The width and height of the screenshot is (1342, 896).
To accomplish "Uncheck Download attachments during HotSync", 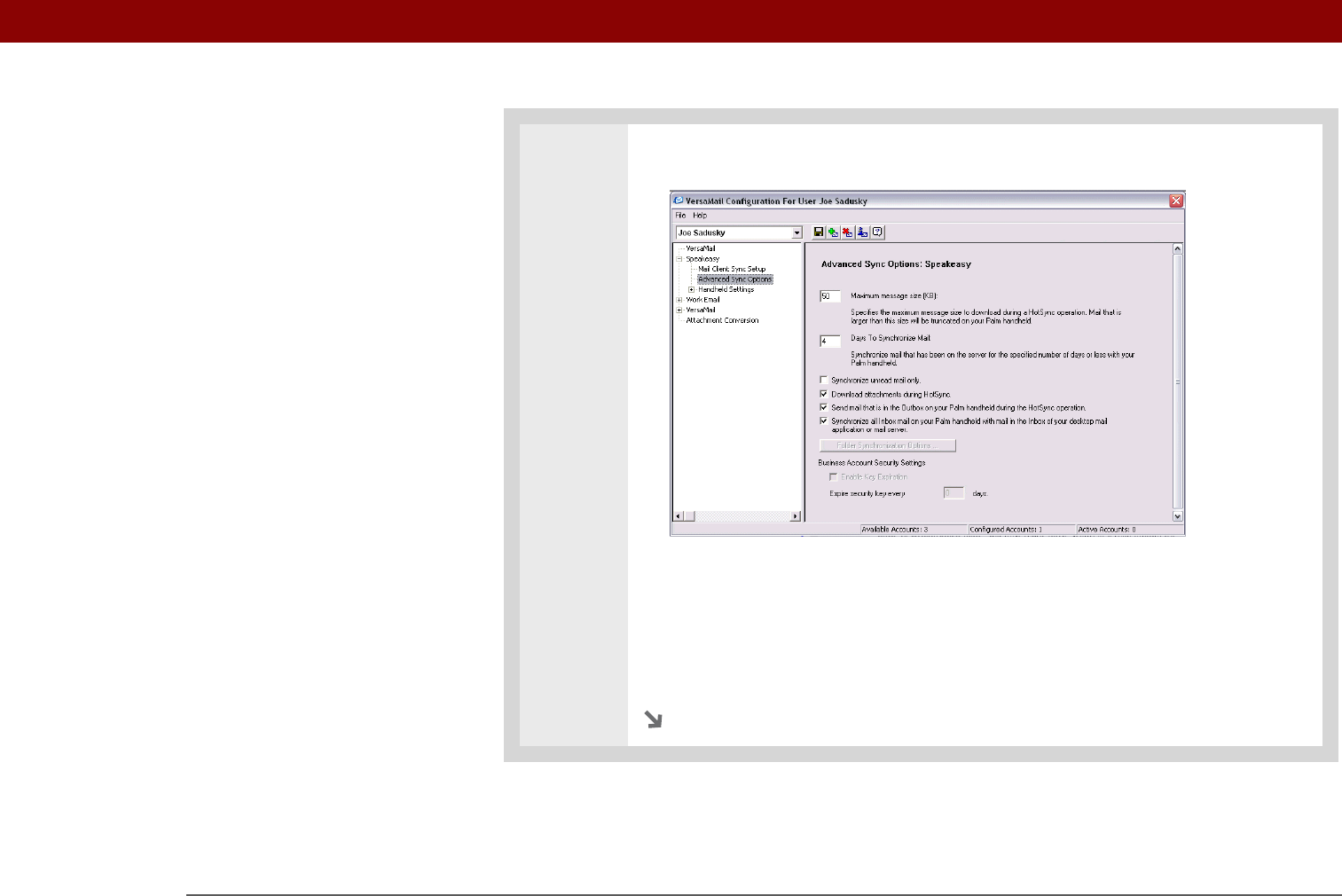I will (x=824, y=394).
